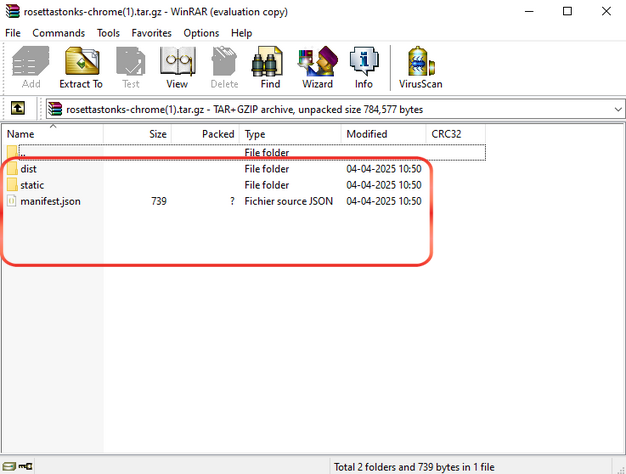Open the File menu
Screen dimensions: 626x474
[x=13, y=33]
